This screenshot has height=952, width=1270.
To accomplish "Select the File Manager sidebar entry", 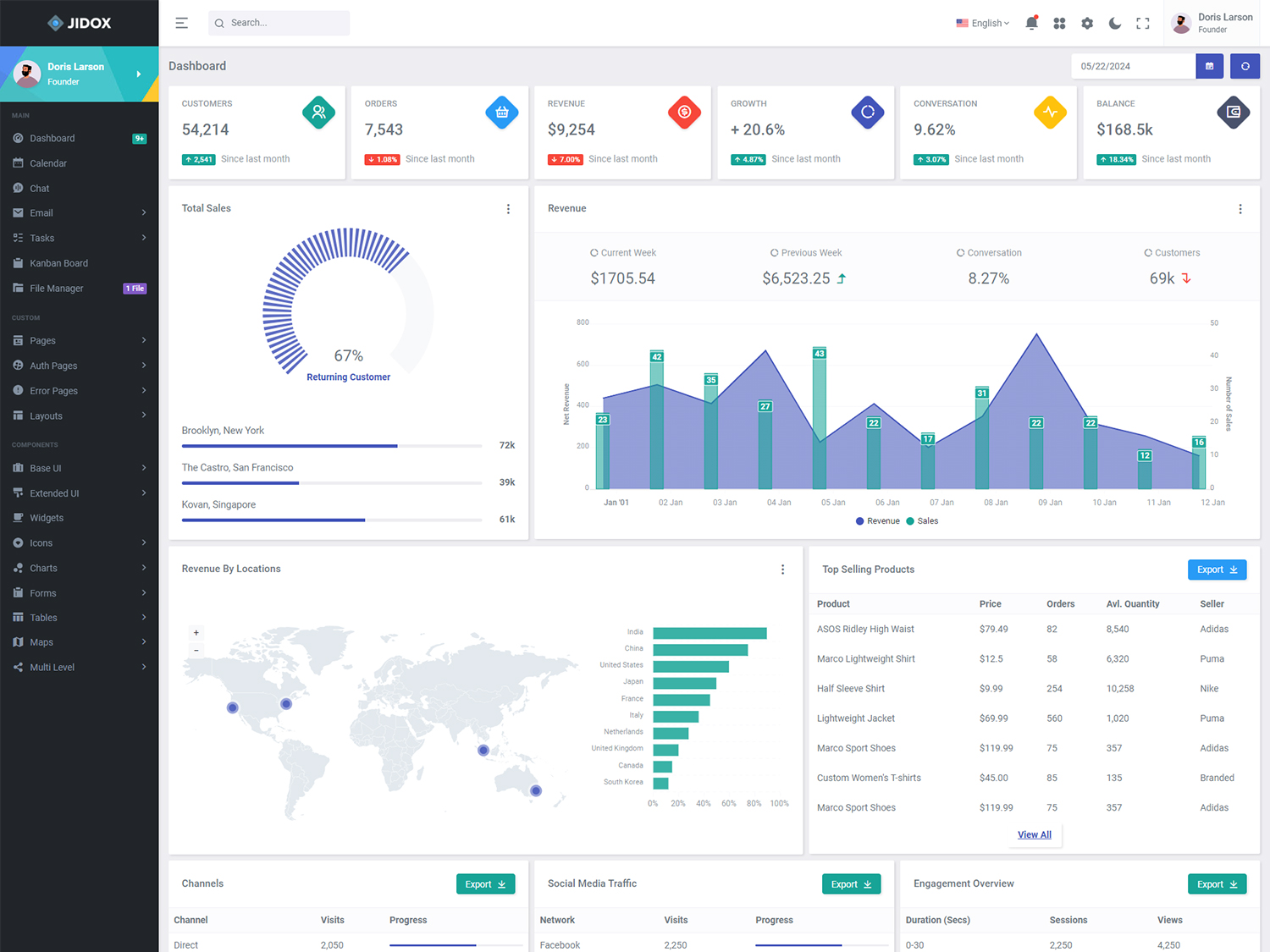I will pyautogui.click(x=57, y=288).
